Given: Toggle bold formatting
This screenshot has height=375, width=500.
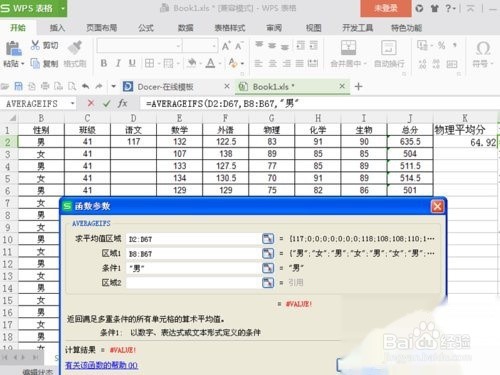Looking at the screenshot, I should coord(104,63).
